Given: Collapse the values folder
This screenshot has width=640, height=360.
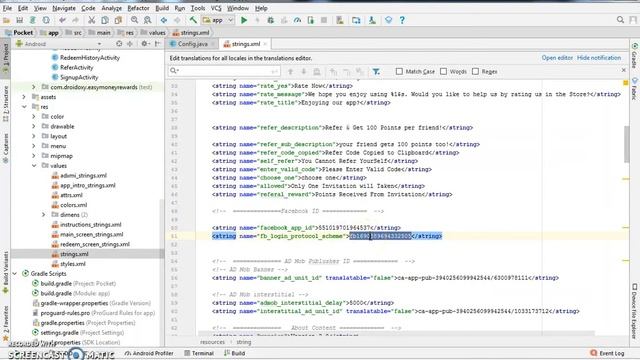Looking at the screenshot, I should [x=34, y=166].
